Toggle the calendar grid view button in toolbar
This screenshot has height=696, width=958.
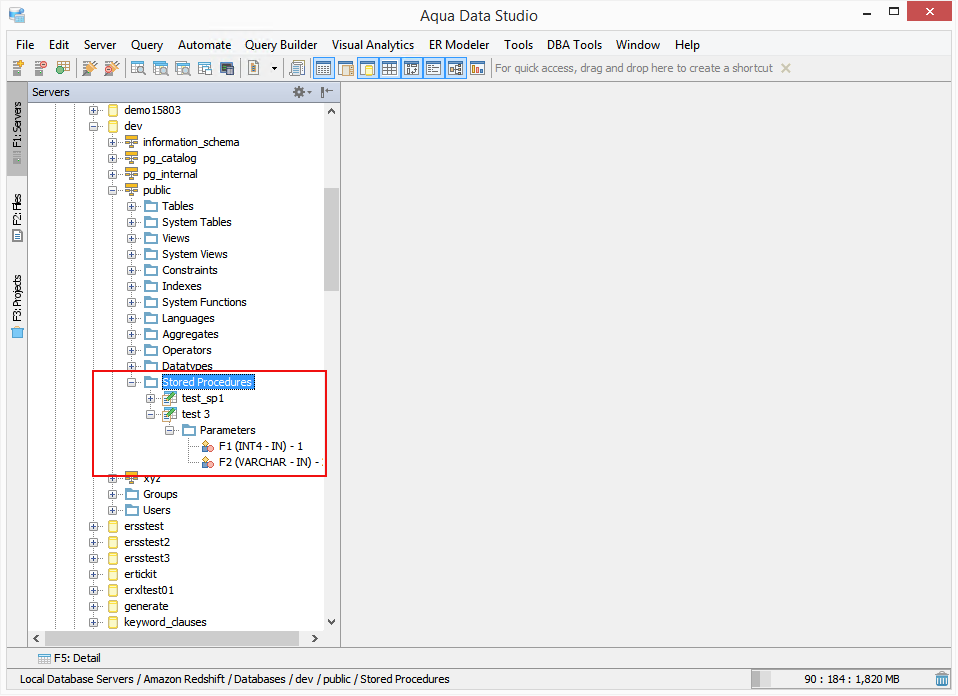click(x=324, y=68)
